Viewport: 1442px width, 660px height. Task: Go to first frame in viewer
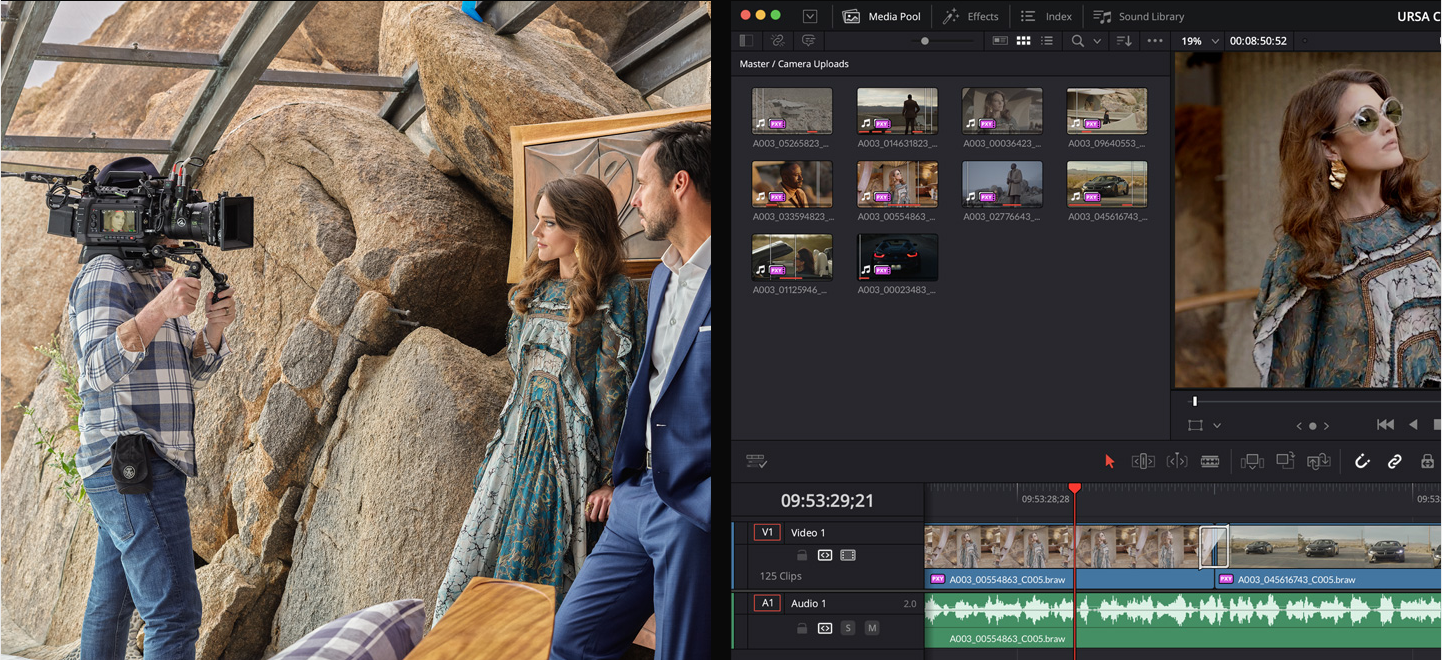click(x=1385, y=425)
